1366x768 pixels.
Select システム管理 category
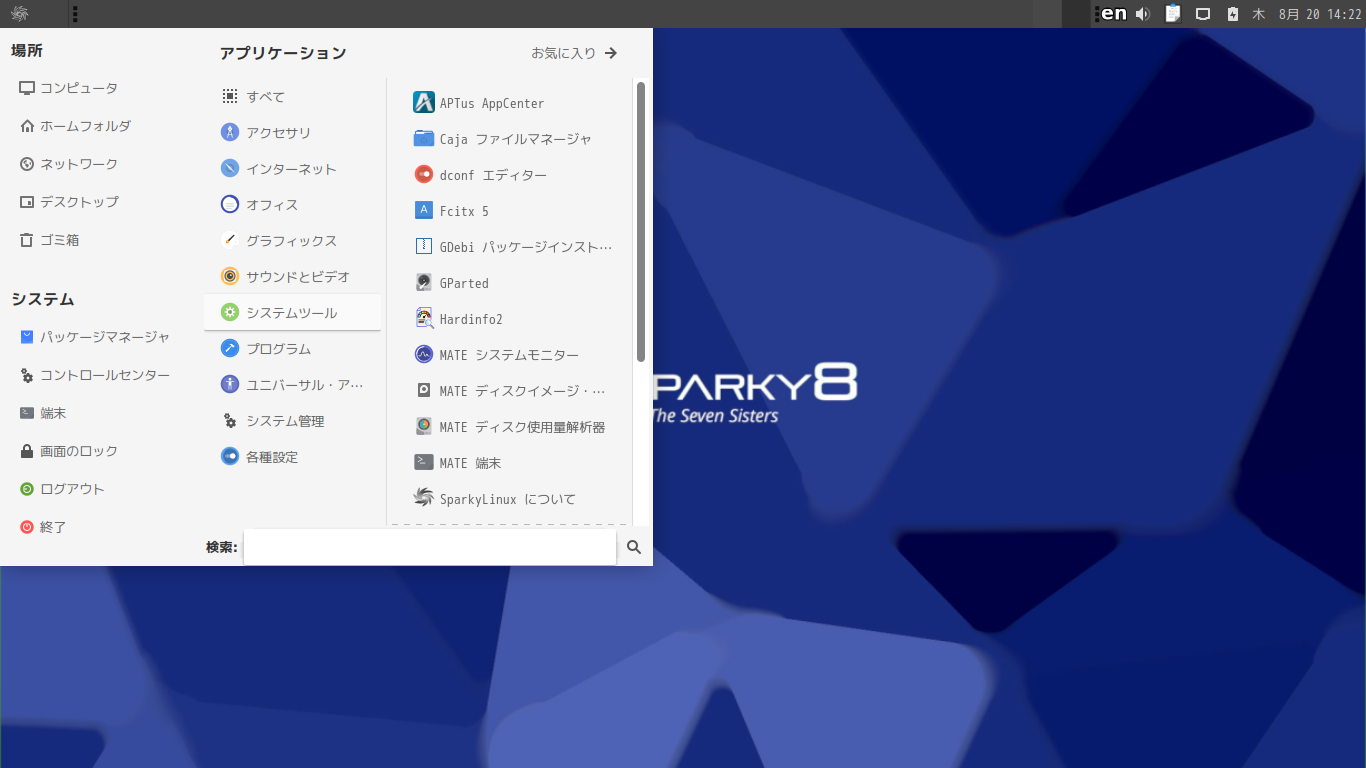(292, 421)
